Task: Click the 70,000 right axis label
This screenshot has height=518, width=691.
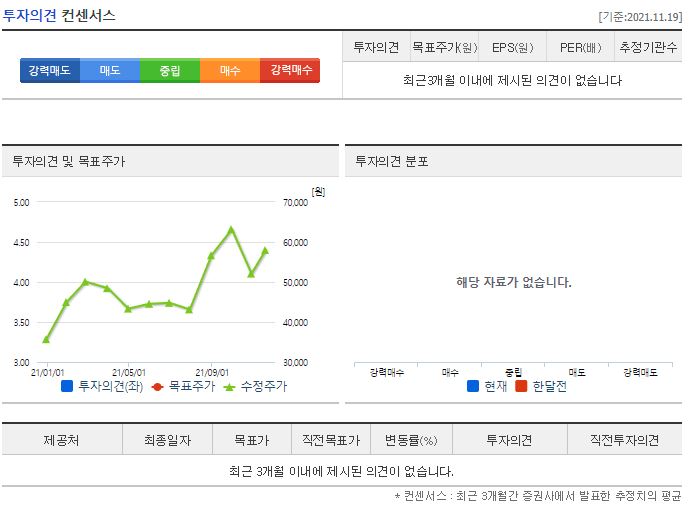Action: click(295, 203)
